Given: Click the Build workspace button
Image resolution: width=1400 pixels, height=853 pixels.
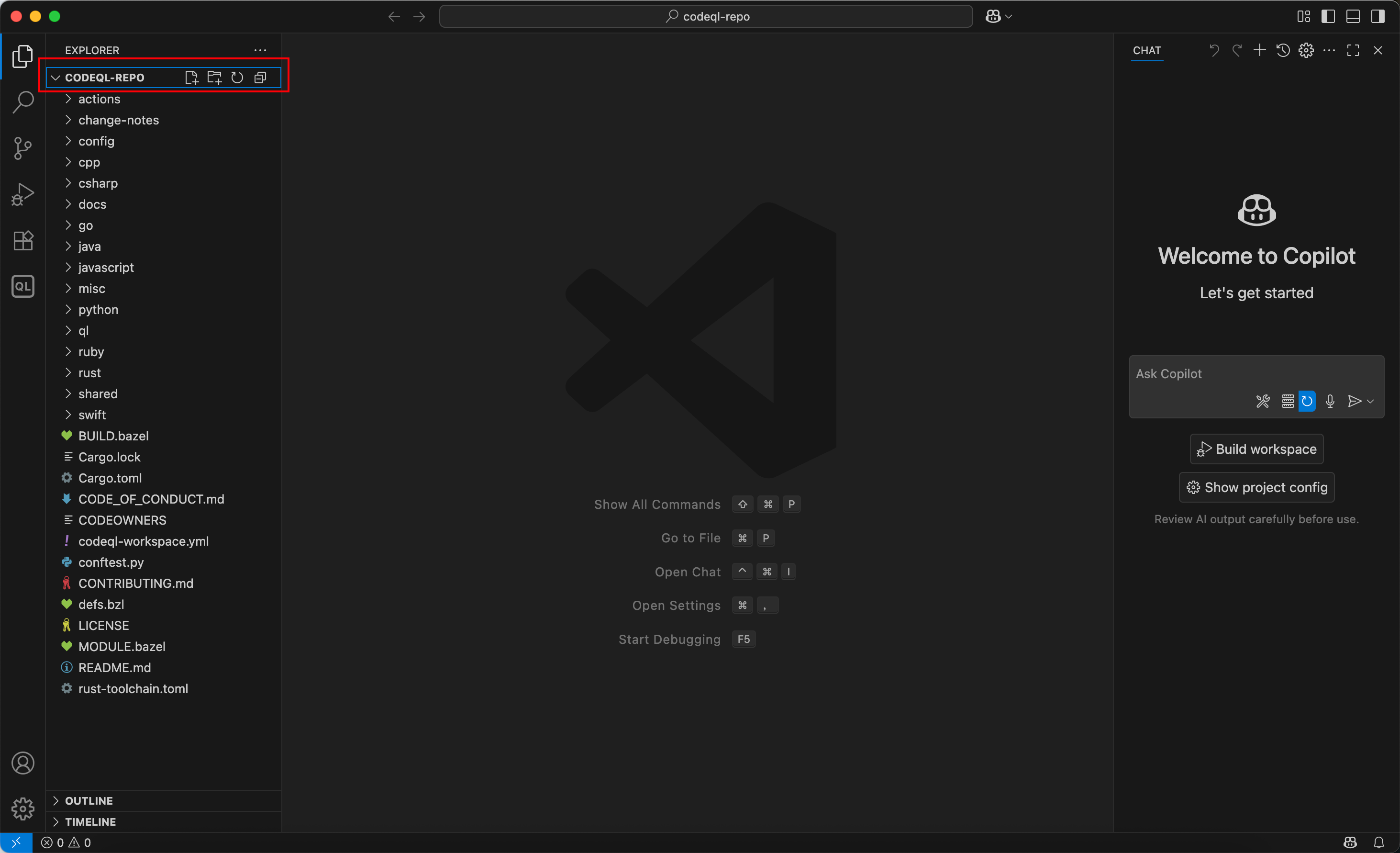Looking at the screenshot, I should [x=1256, y=449].
